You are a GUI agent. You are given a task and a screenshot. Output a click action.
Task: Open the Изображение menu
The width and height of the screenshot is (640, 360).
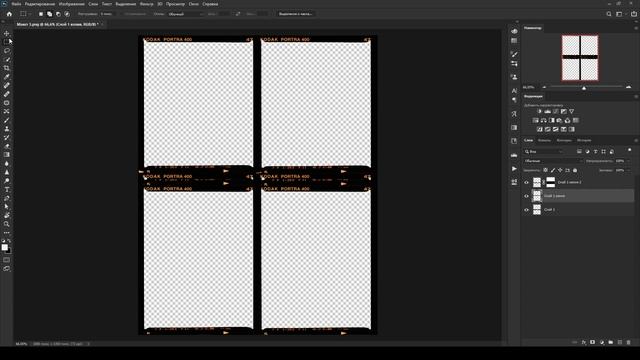click(71, 4)
